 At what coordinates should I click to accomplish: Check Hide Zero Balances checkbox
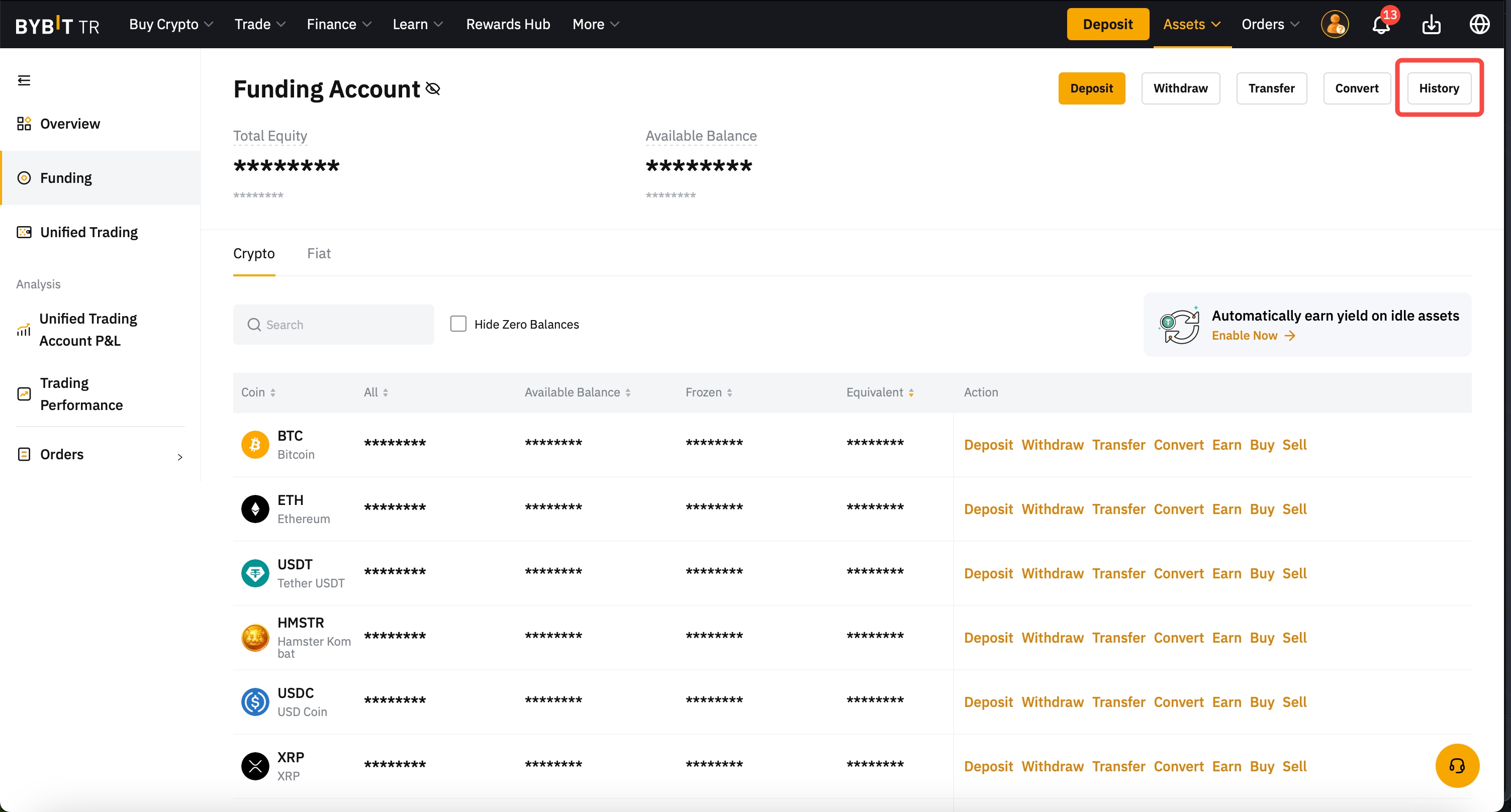pyautogui.click(x=458, y=324)
